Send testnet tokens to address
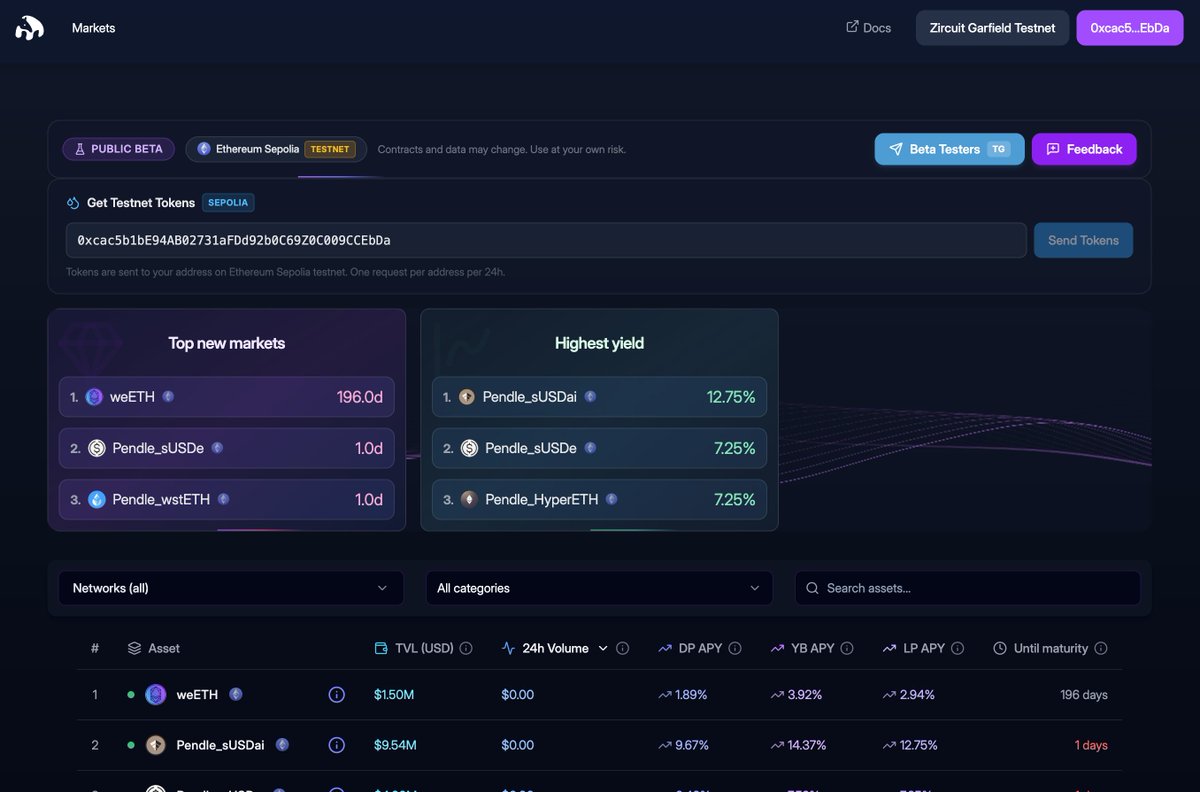 [x=1083, y=240]
